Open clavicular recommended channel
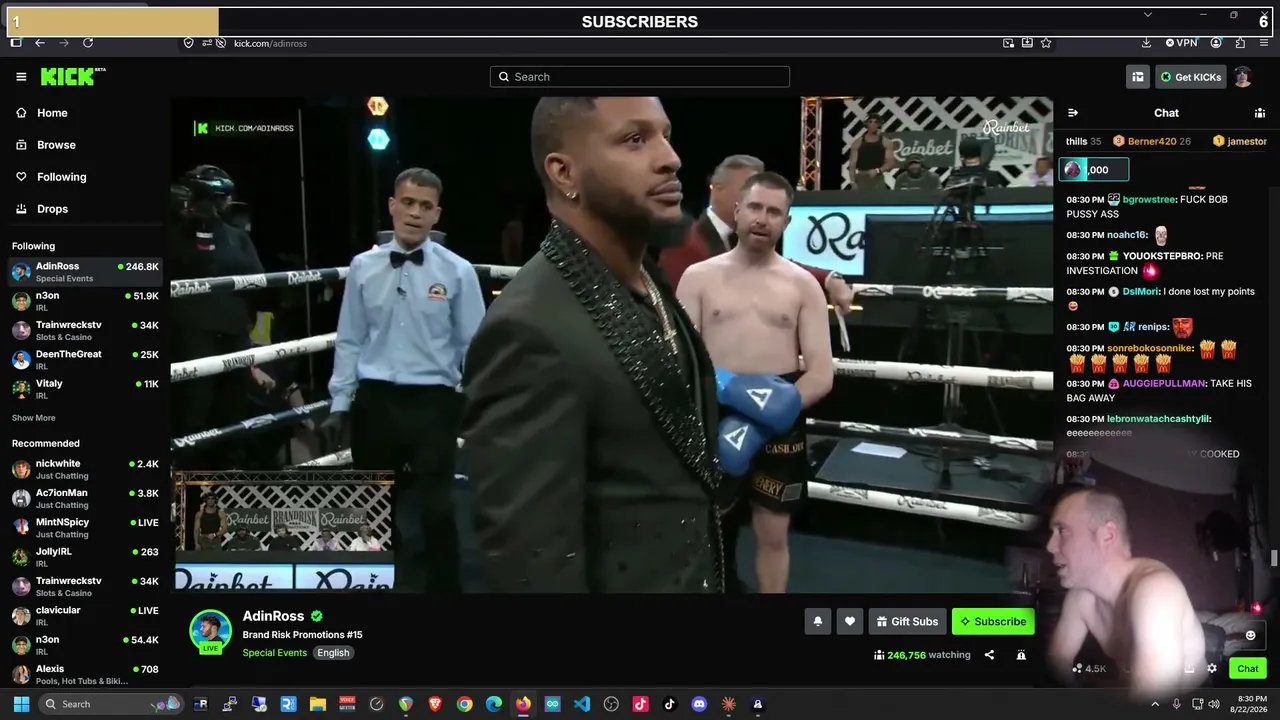 (85, 615)
